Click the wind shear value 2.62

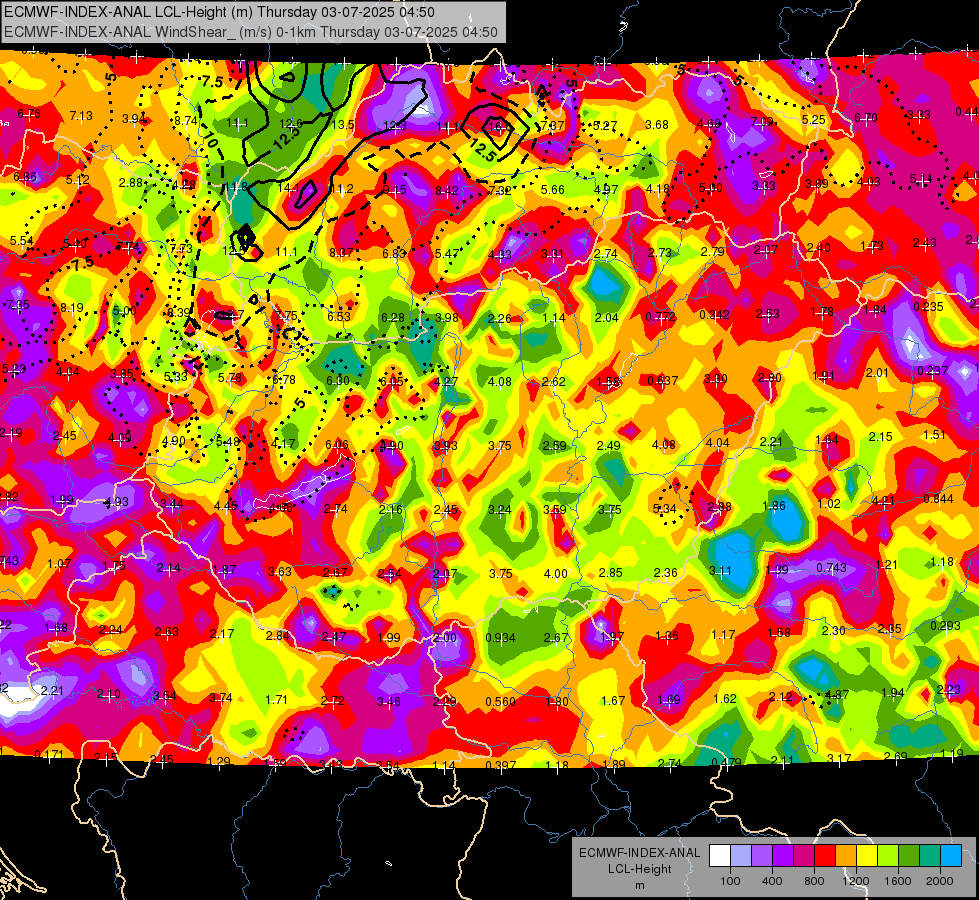click(554, 382)
